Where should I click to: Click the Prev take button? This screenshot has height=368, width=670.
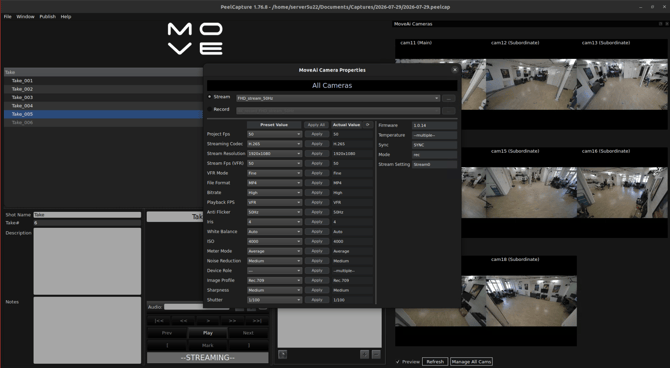coord(167,333)
